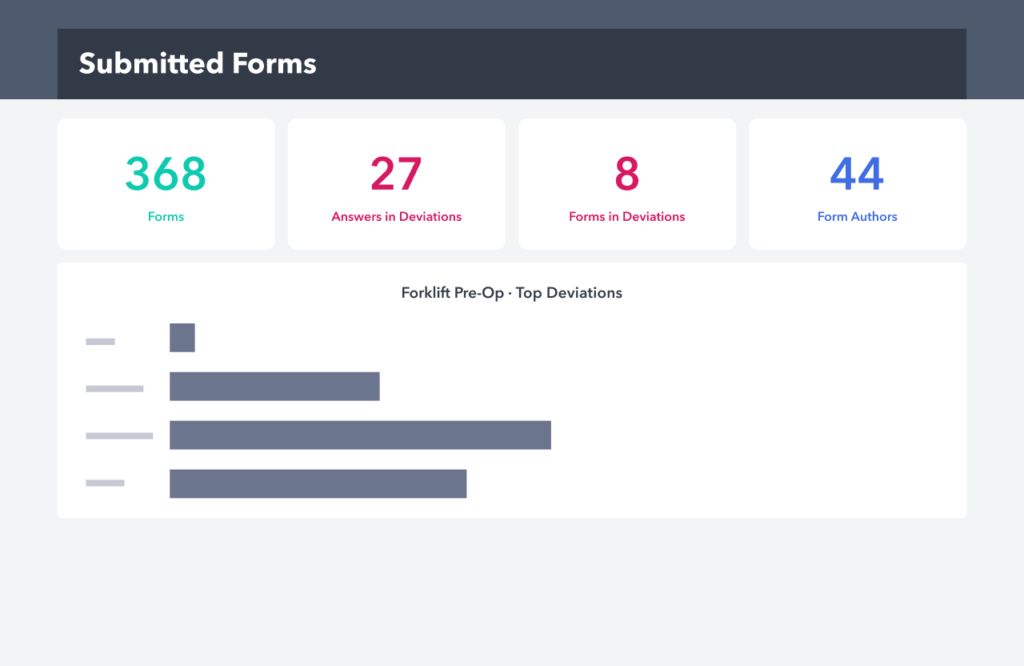Viewport: 1024px width, 666px height.
Task: View the 44 Form Authors card
Action: pyautogui.click(x=857, y=183)
